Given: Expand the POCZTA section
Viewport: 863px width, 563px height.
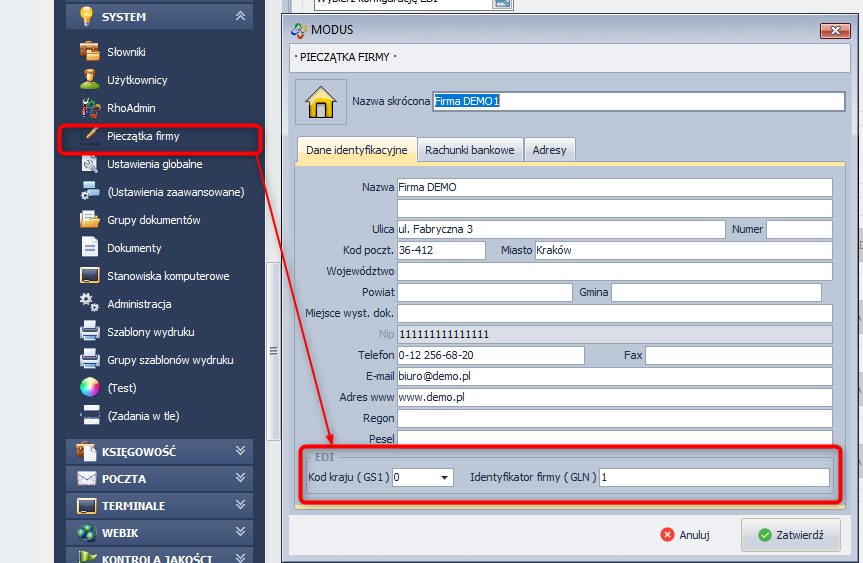Looking at the screenshot, I should click(x=239, y=479).
